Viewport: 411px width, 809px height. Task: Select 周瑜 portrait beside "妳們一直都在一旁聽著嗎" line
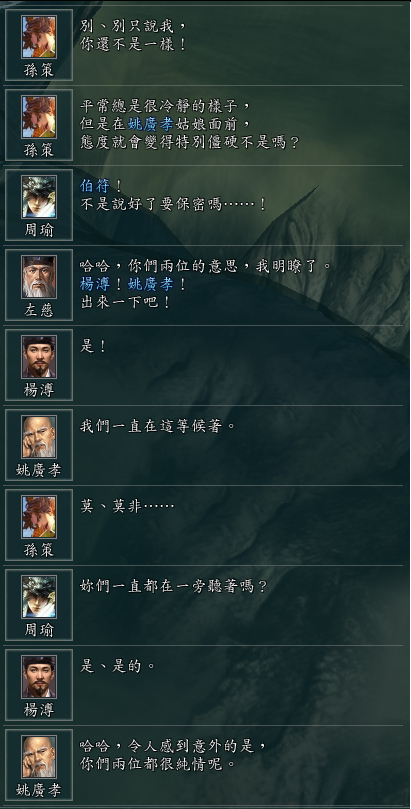[39, 597]
